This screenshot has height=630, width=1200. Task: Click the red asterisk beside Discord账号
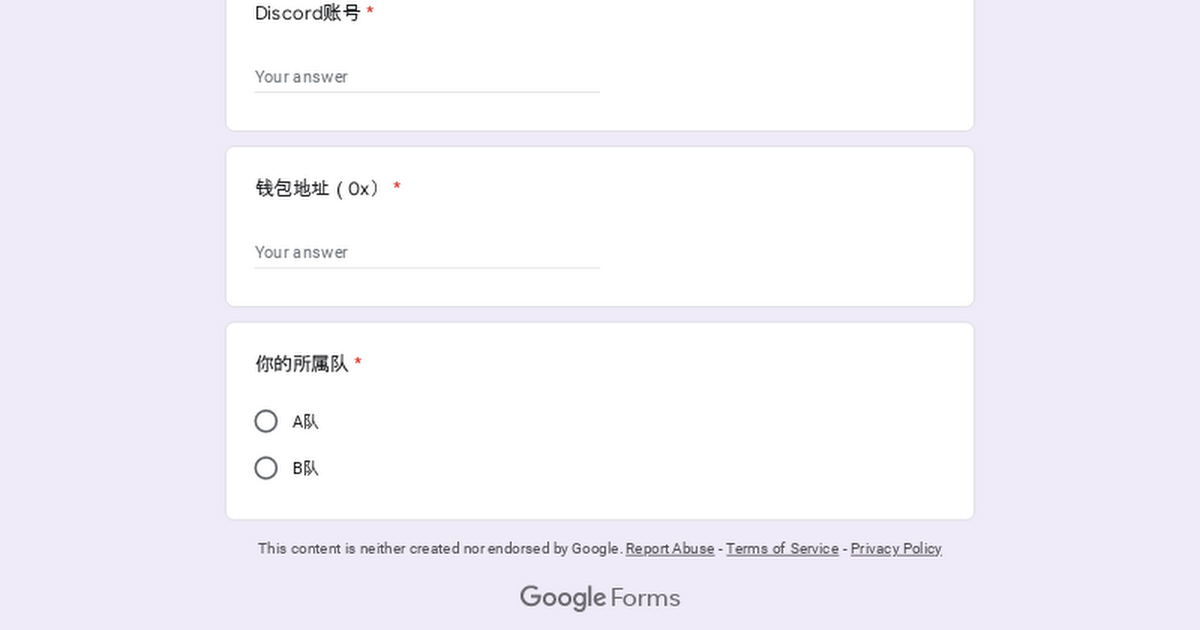(x=370, y=12)
